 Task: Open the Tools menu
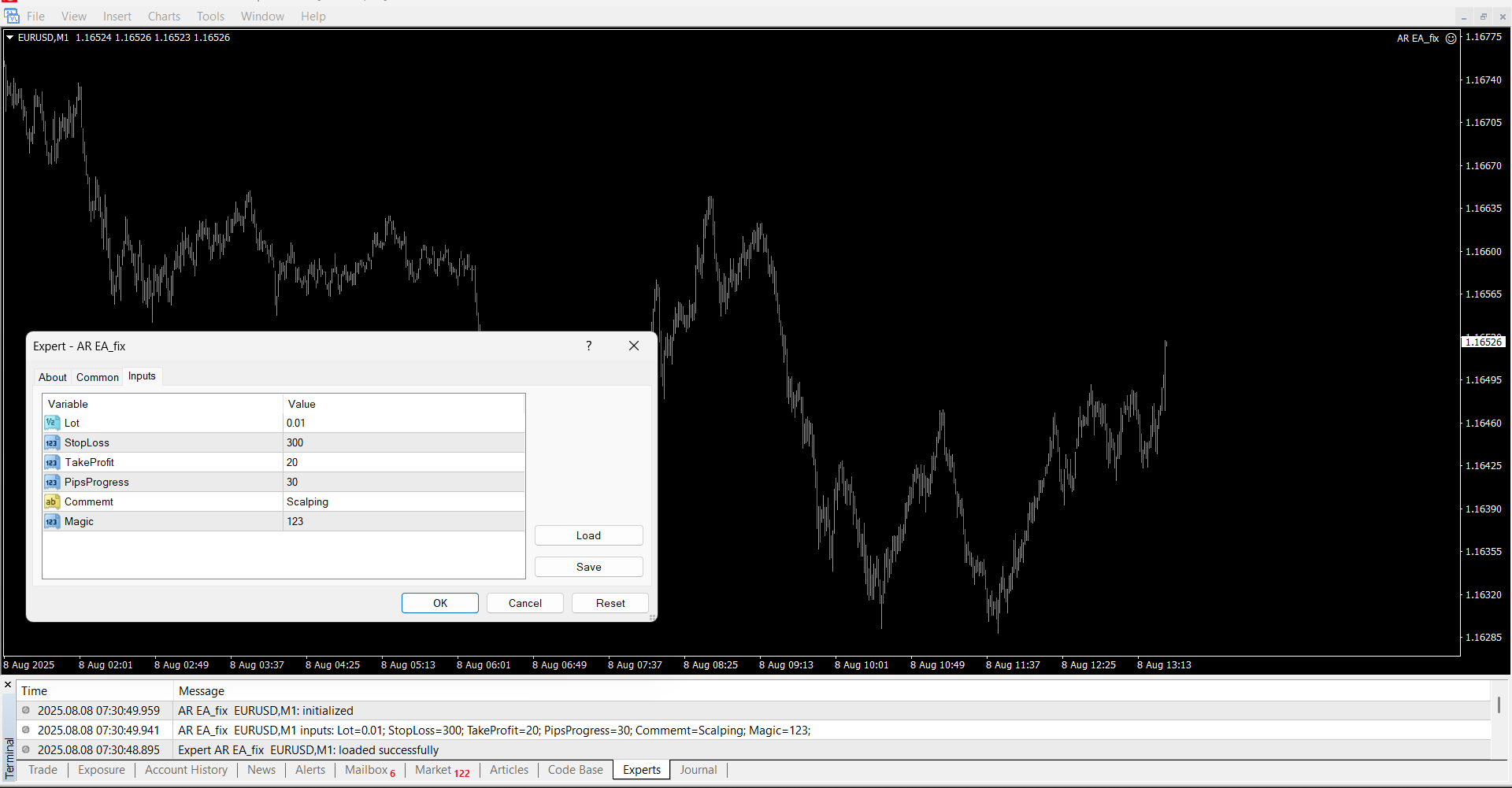pos(210,16)
